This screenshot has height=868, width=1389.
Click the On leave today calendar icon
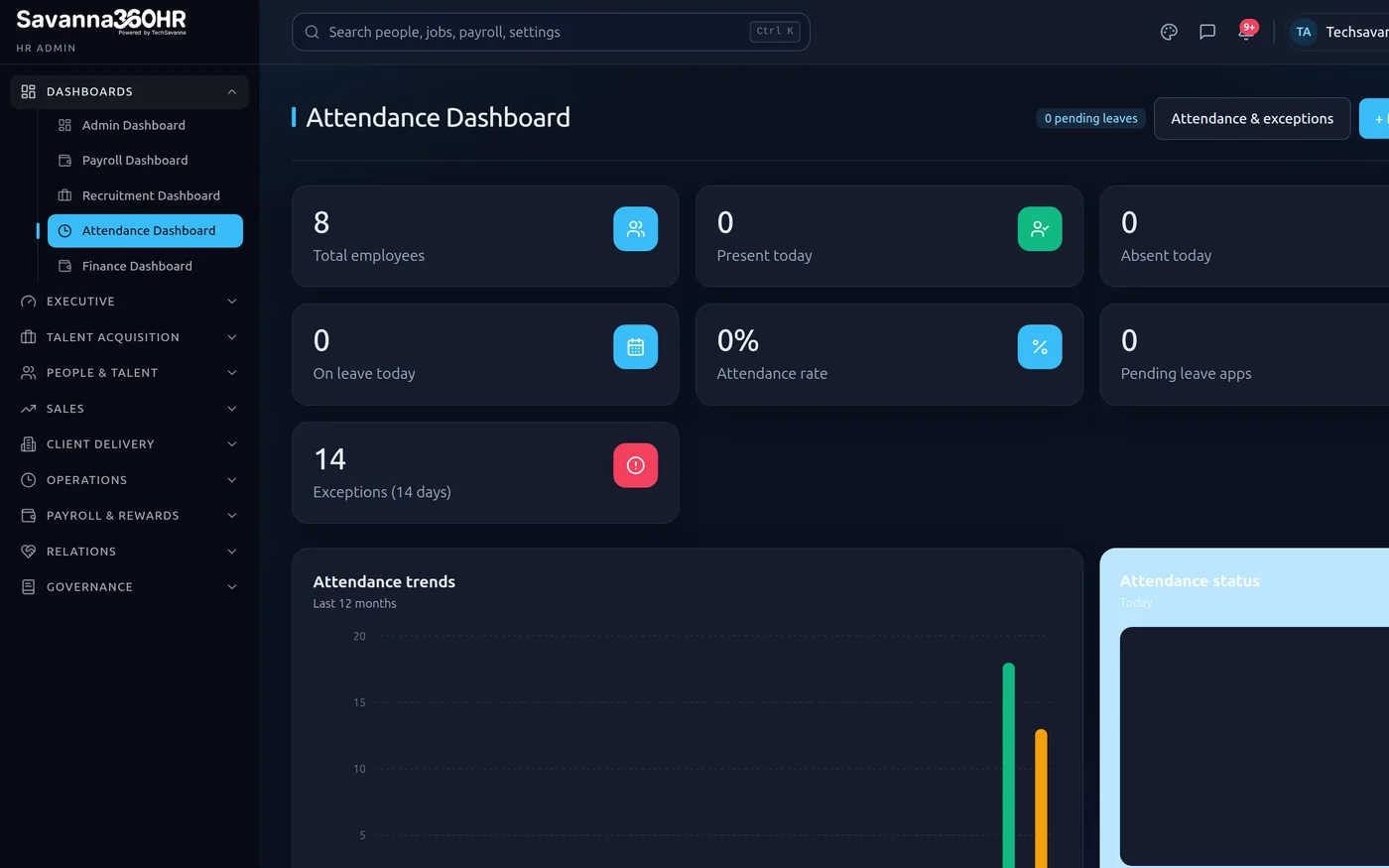[636, 347]
